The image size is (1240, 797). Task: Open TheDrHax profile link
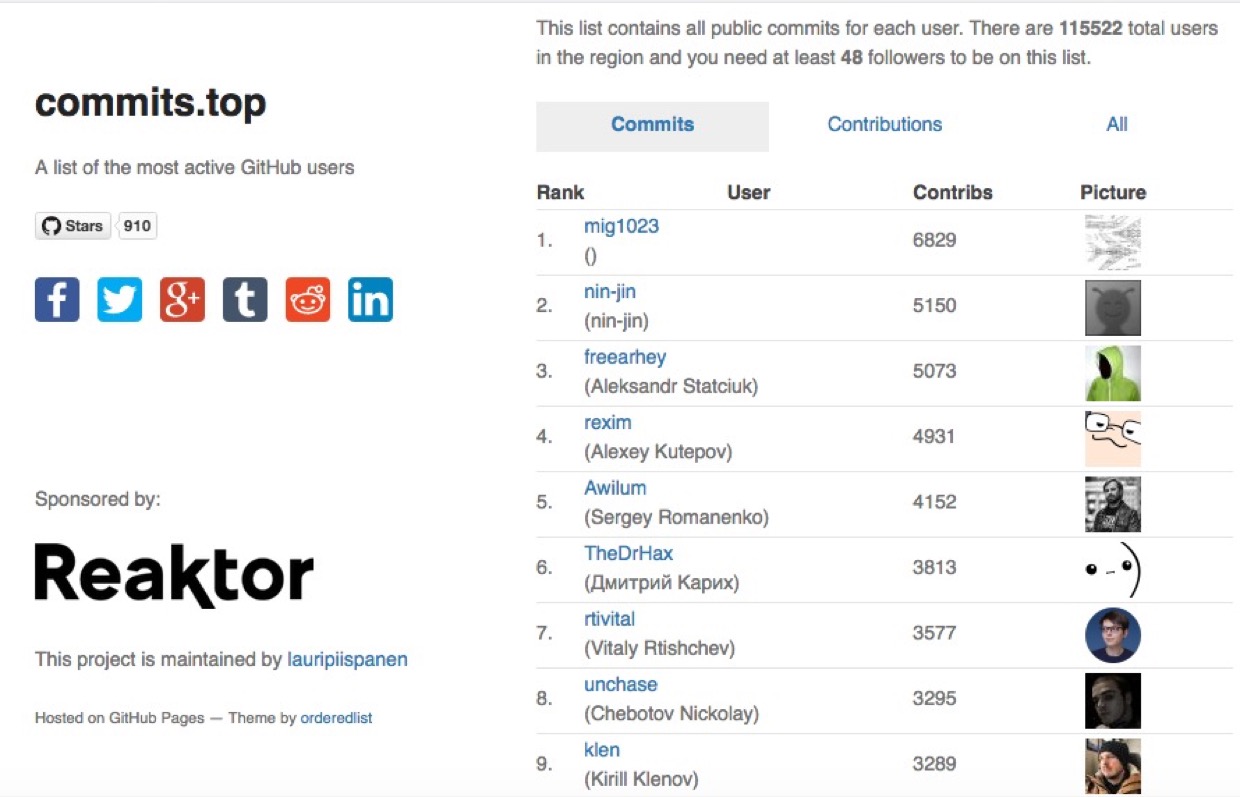click(x=629, y=553)
